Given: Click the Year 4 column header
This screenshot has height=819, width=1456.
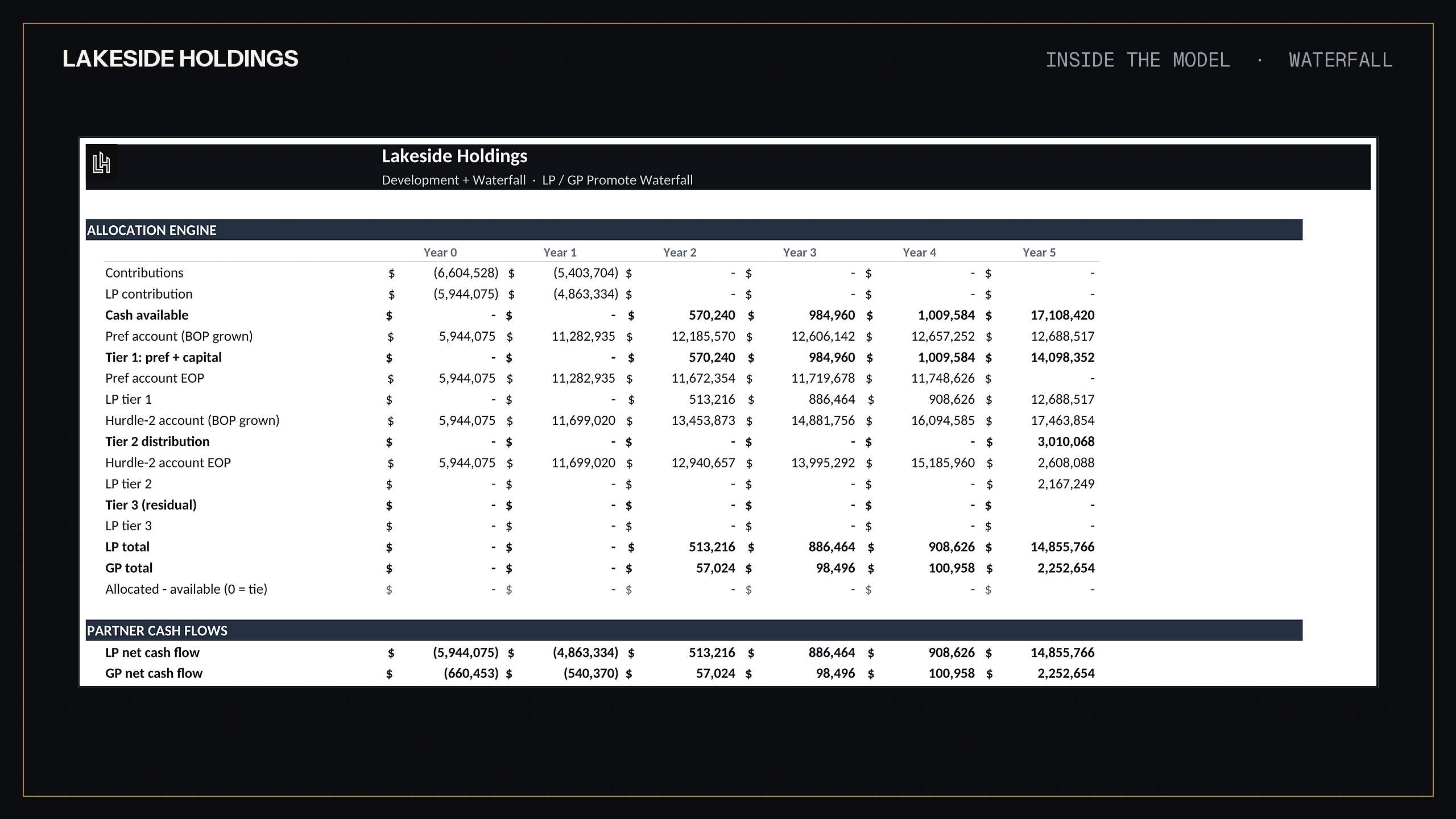Looking at the screenshot, I should (x=920, y=253).
